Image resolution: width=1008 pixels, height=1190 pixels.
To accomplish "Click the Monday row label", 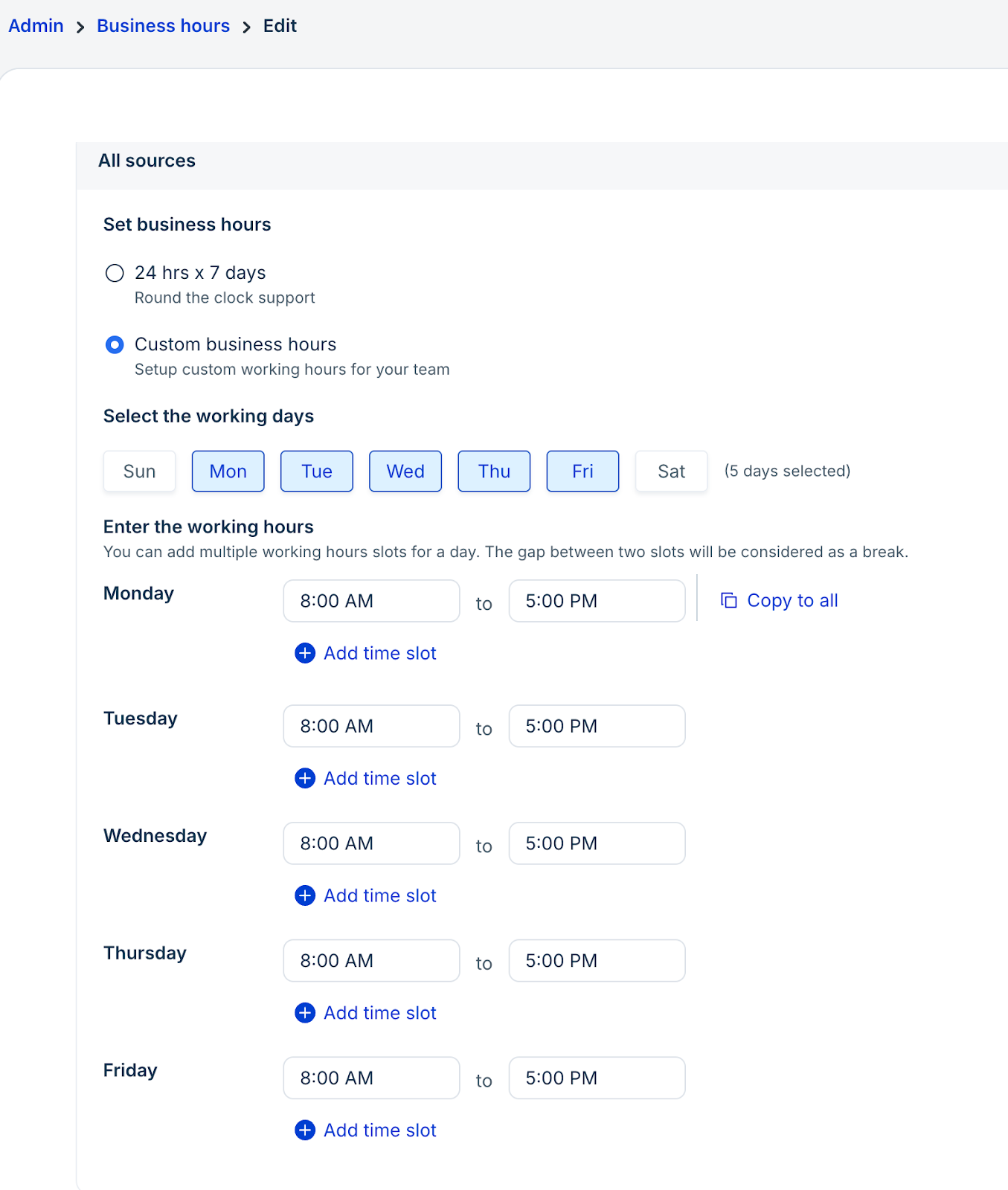I will pyautogui.click(x=138, y=594).
